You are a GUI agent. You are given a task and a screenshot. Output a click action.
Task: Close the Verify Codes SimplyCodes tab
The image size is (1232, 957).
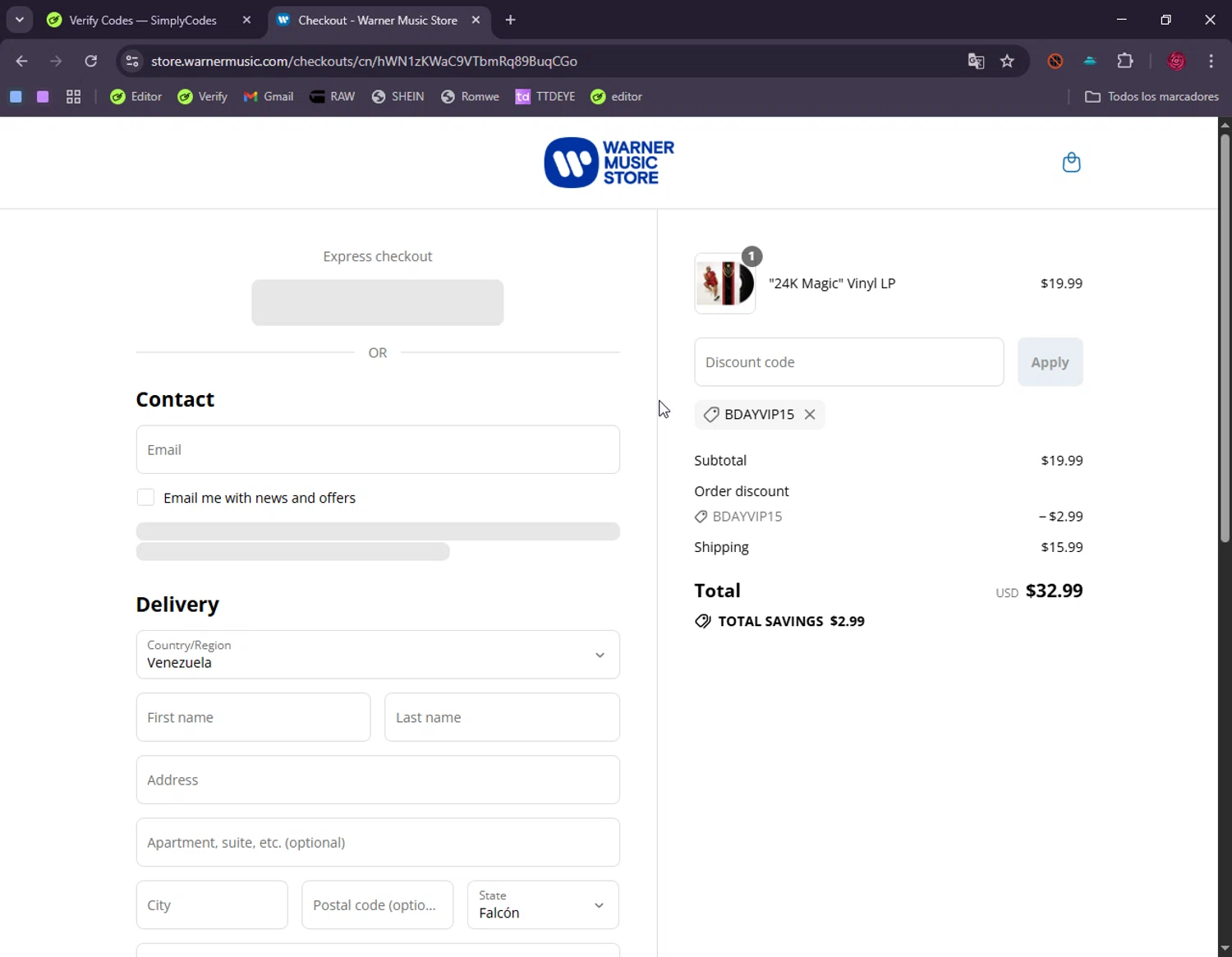pos(246,20)
